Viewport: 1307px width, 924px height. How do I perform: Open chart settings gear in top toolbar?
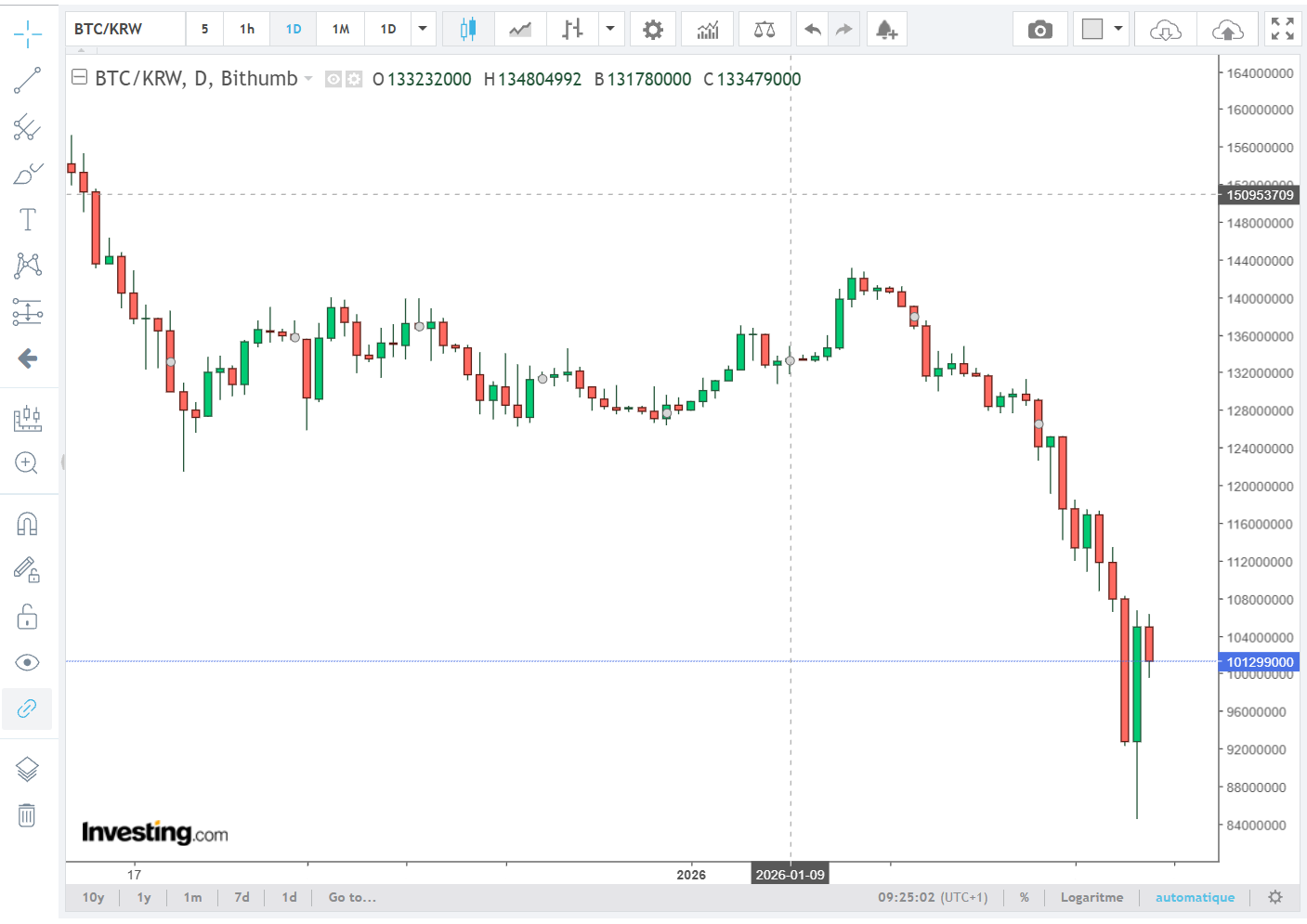click(x=653, y=30)
